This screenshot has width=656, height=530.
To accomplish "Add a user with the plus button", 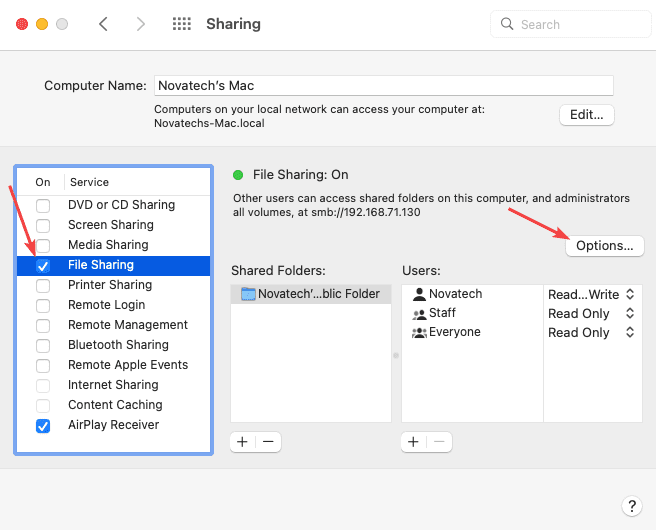I will 413,441.
